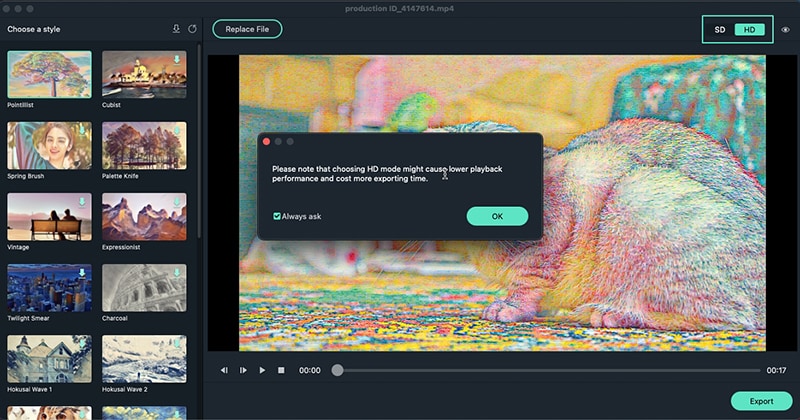The height and width of the screenshot is (420, 800).
Task: Step back one frame
Action: (224, 370)
